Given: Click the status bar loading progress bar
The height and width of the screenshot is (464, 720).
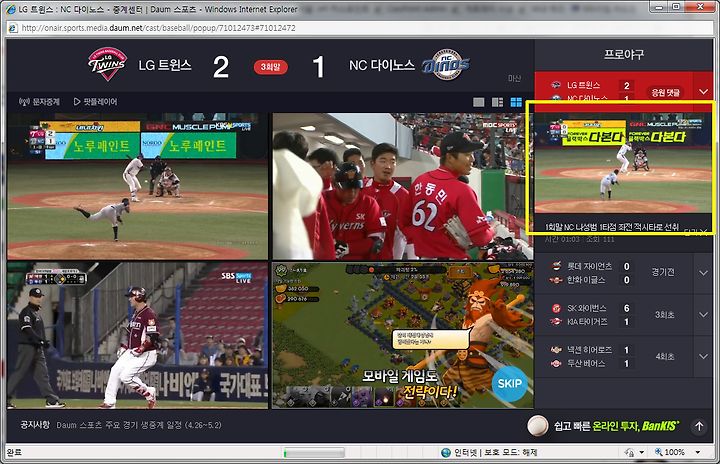Looking at the screenshot, I should coord(314,453).
